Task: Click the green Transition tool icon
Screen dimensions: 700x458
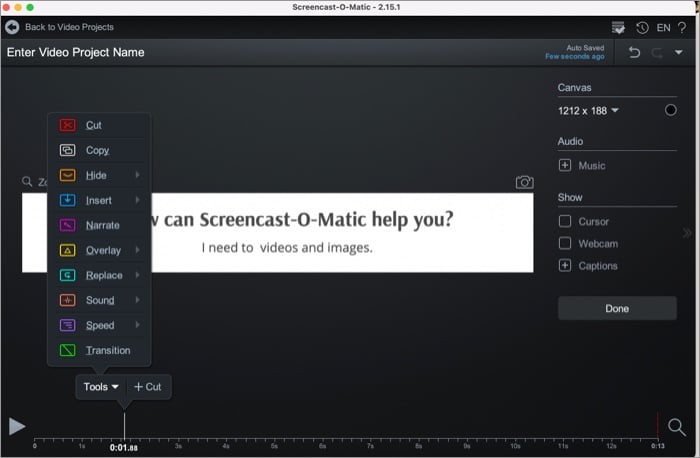Action: click(x=67, y=350)
